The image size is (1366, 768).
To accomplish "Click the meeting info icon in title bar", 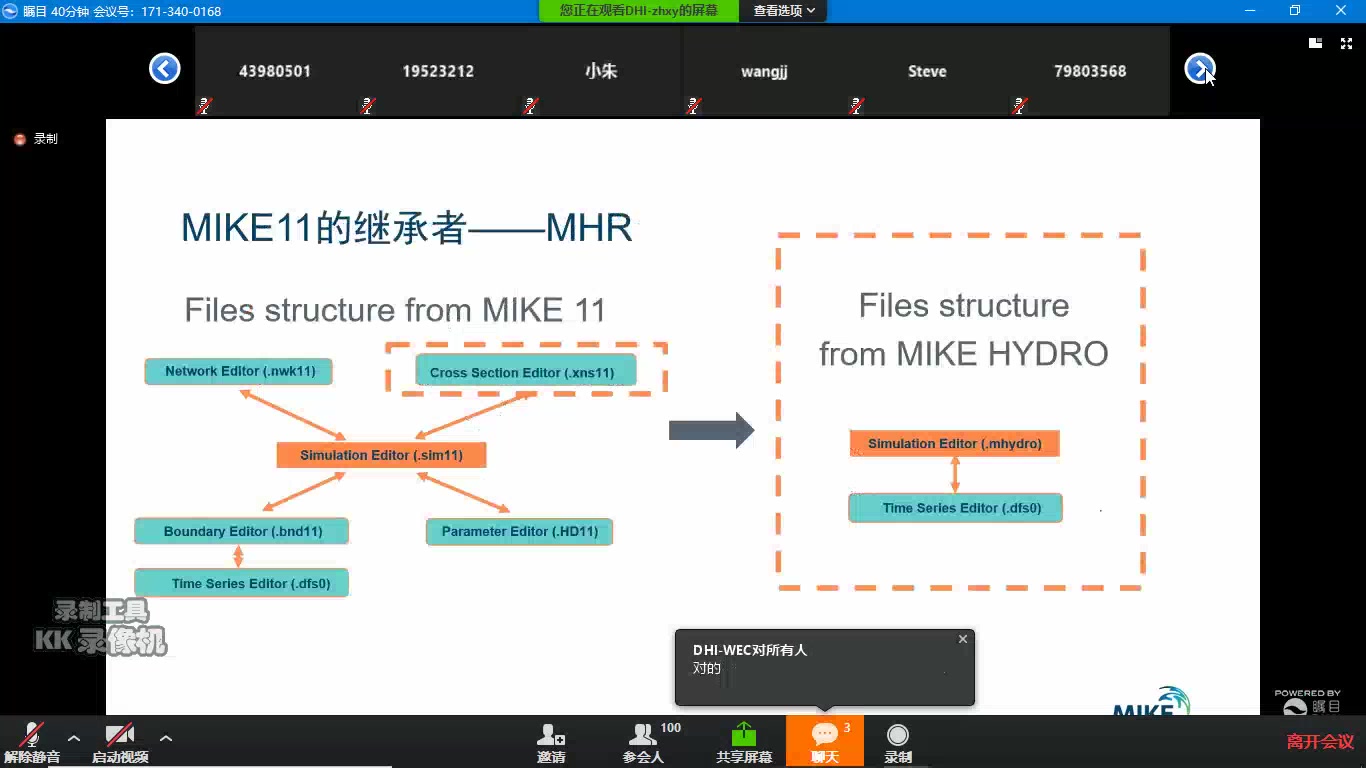I will click(10, 11).
